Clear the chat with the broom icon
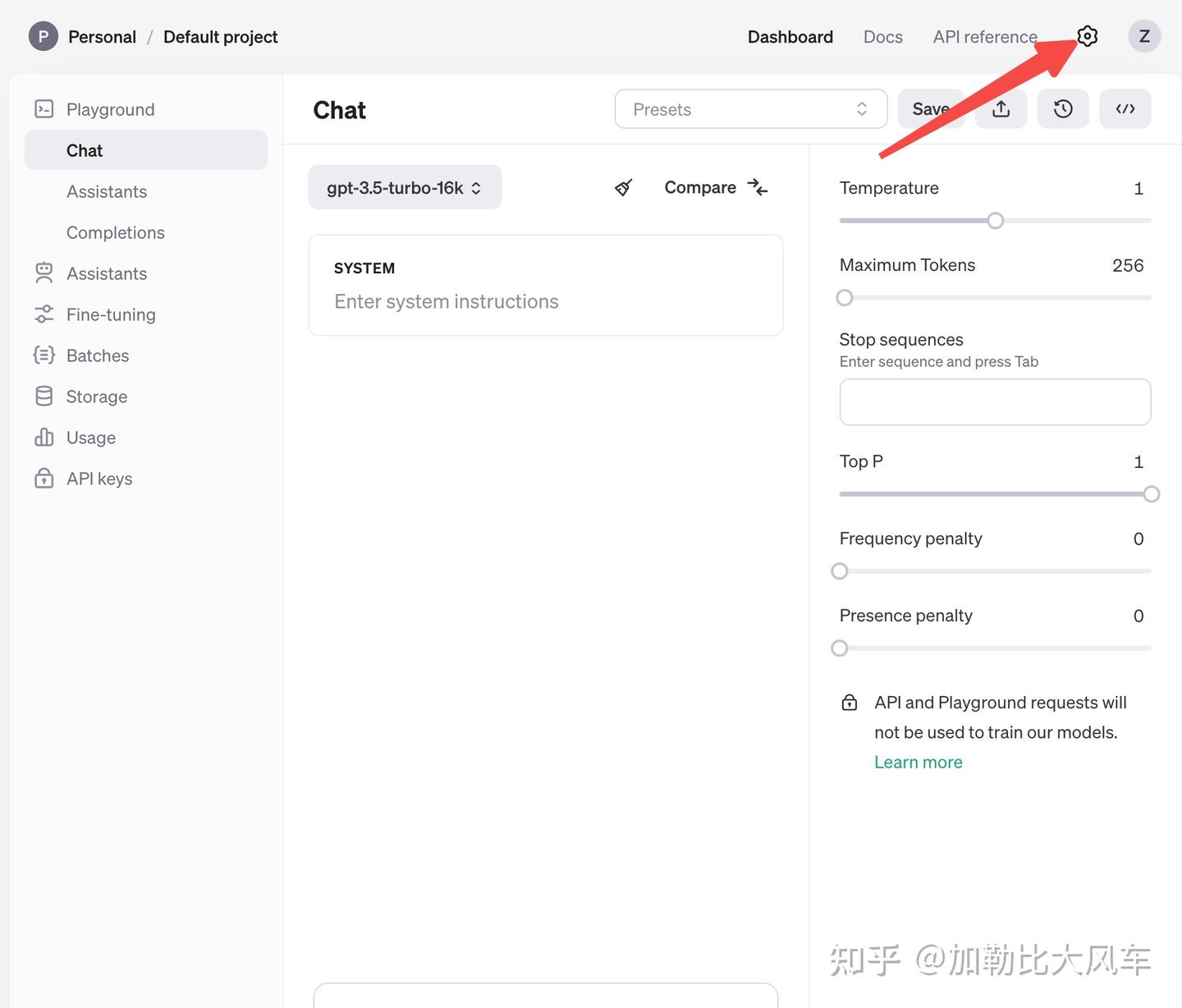 point(623,187)
